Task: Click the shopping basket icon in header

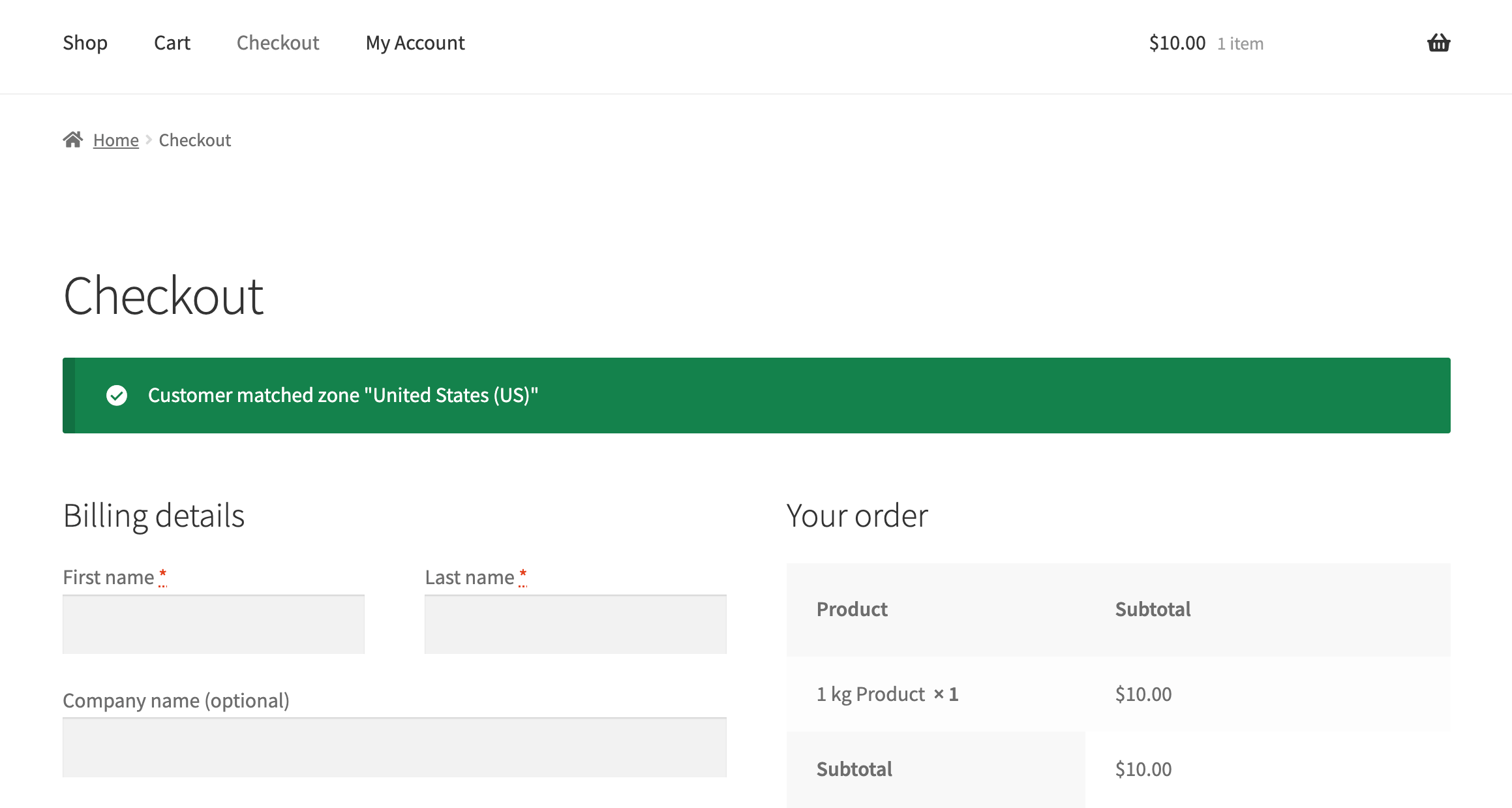Action: 1438,42
